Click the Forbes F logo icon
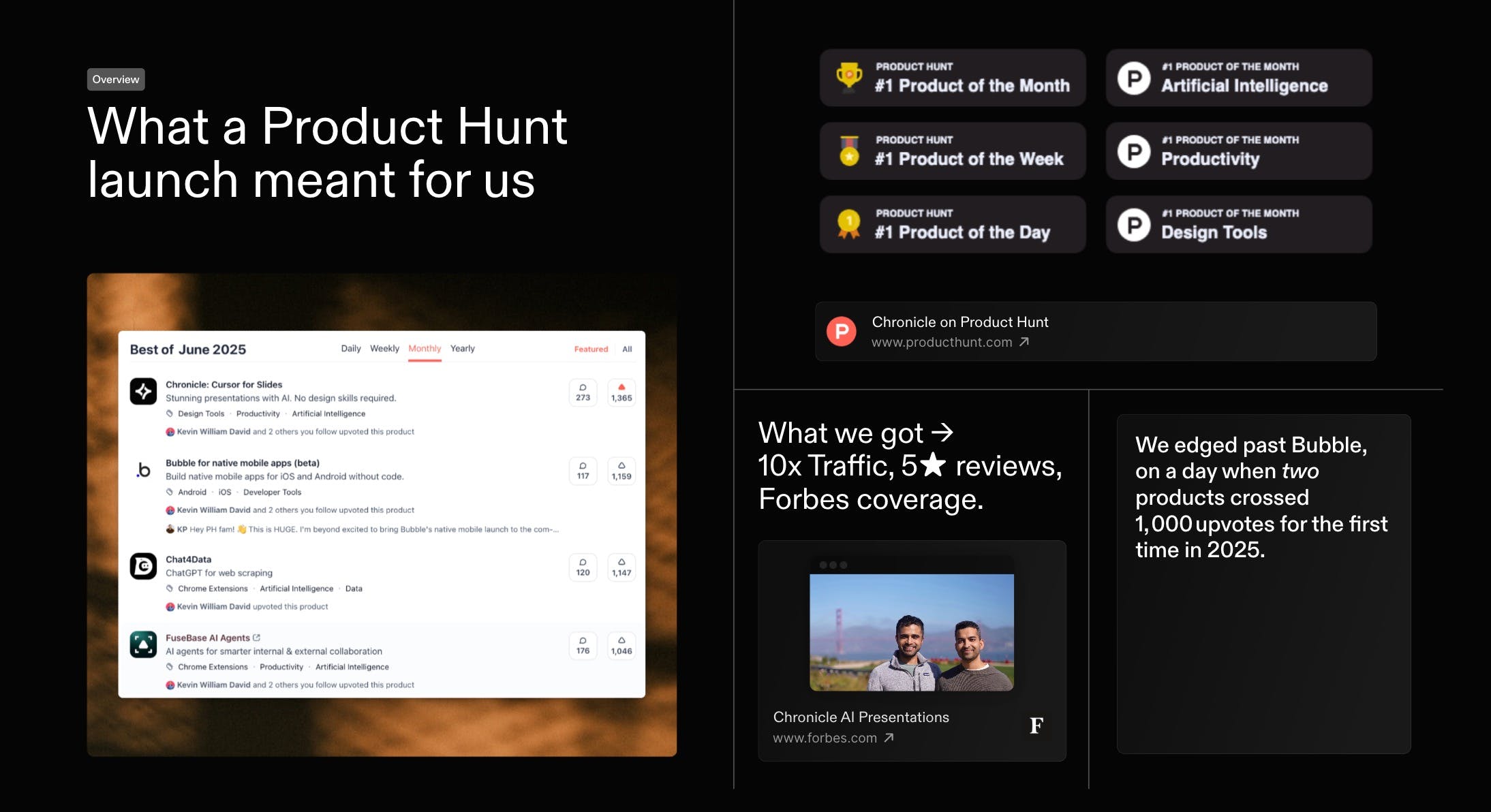This screenshot has height=812, width=1491. pos(1036,725)
